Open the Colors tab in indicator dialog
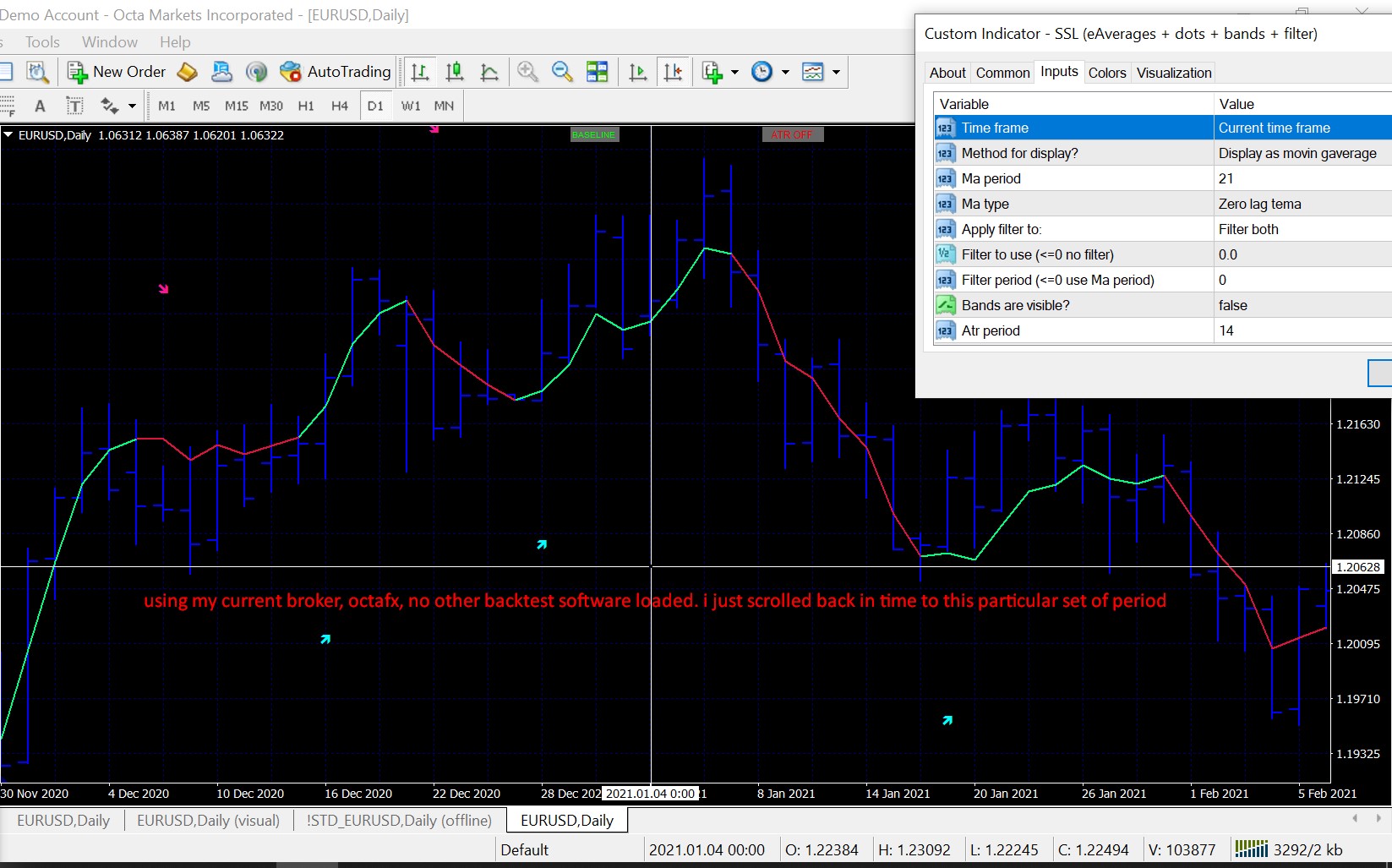The width and height of the screenshot is (1392, 868). (1106, 73)
